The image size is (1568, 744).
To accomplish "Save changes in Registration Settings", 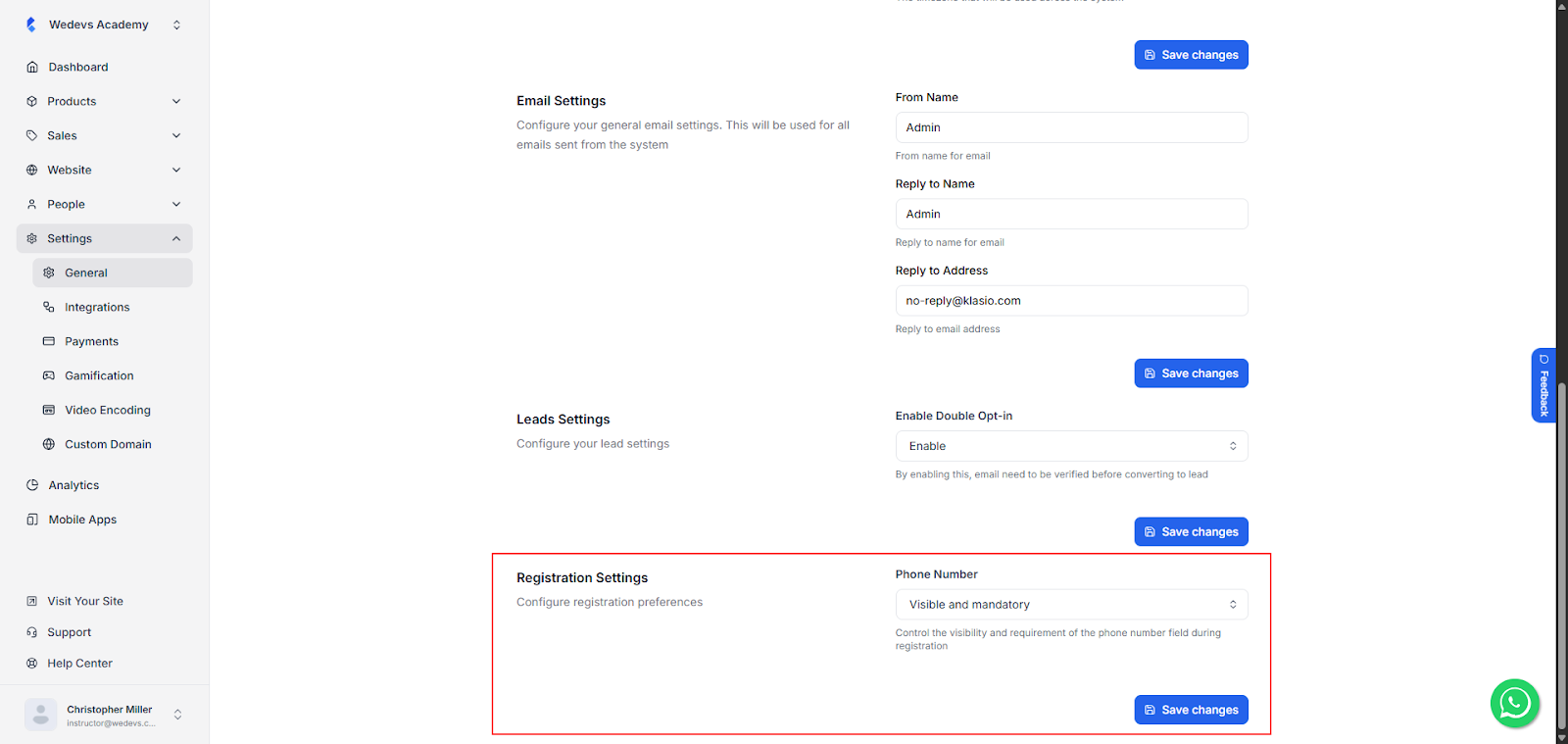I will 1191,710.
